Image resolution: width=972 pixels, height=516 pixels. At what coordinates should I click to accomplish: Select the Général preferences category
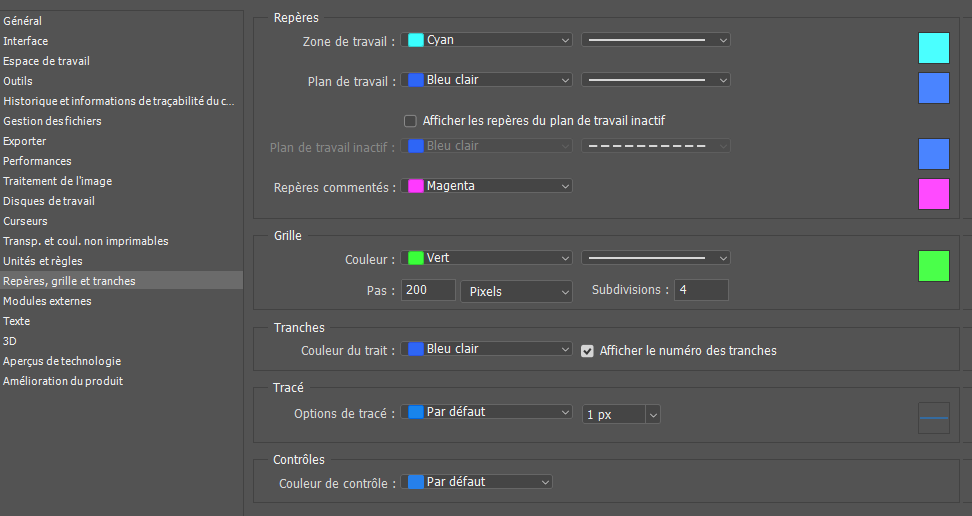(23, 21)
